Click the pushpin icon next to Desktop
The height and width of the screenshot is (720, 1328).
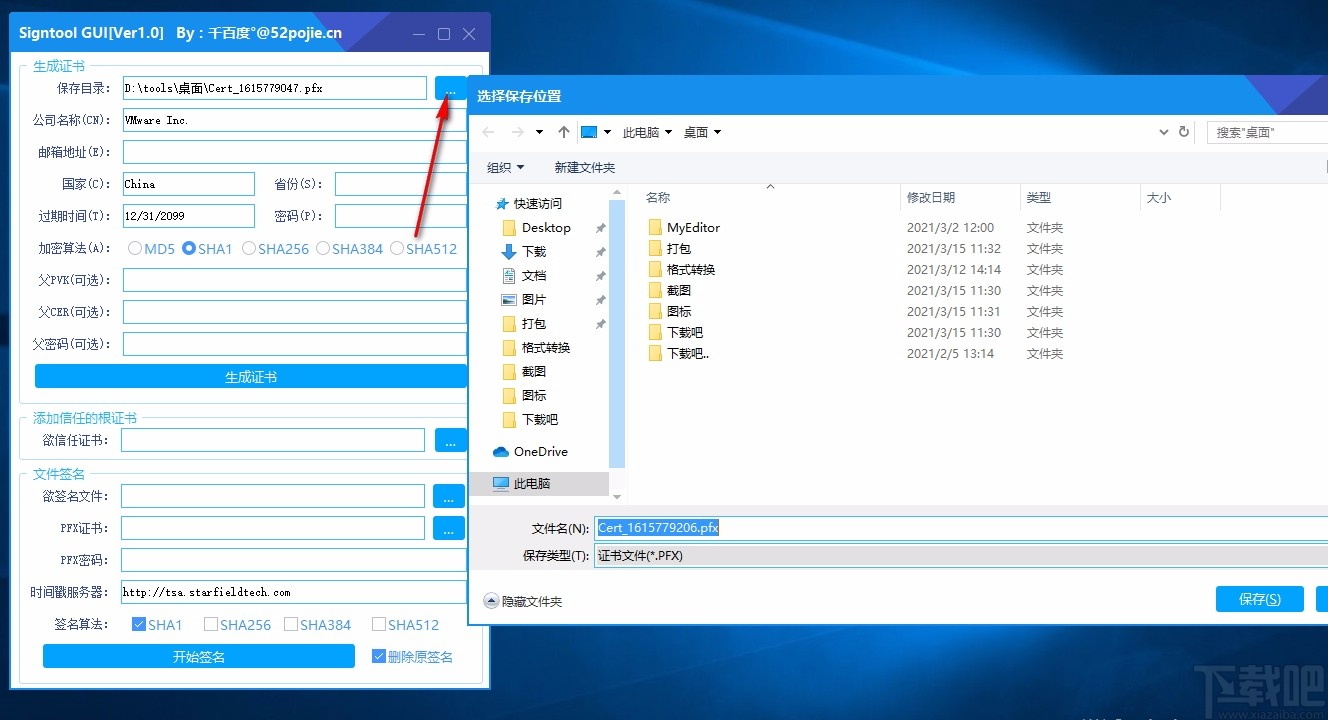600,227
